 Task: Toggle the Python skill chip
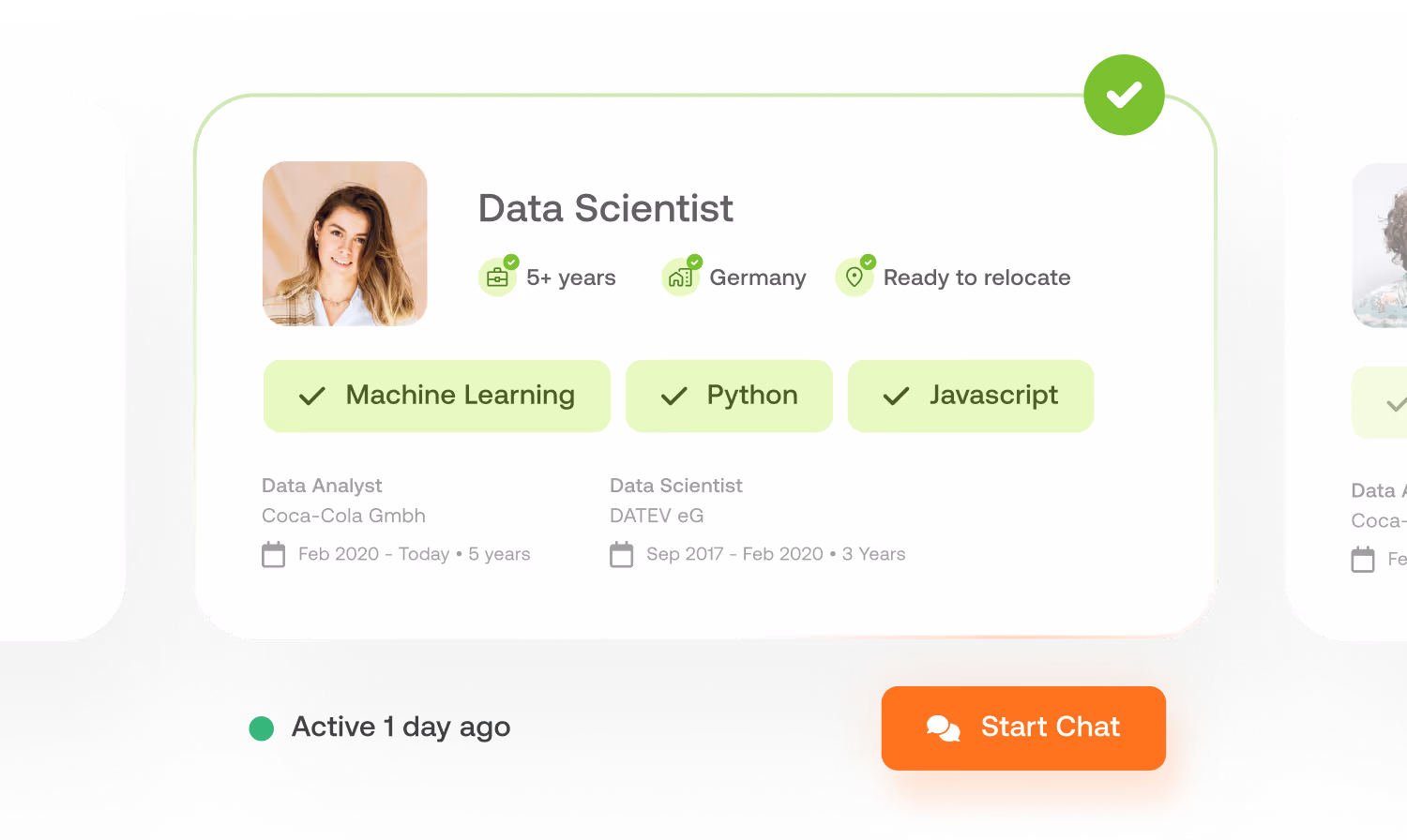pyautogui.click(x=729, y=396)
